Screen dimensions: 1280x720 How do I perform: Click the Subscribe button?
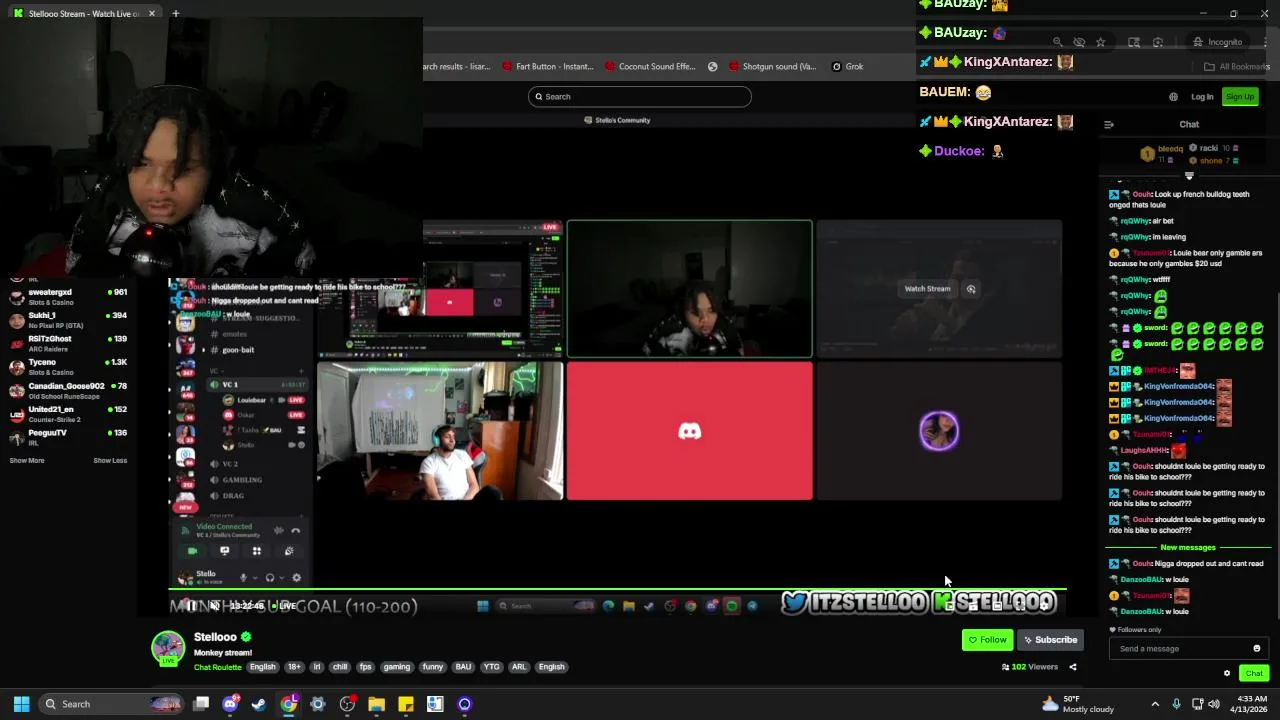tap(1050, 640)
